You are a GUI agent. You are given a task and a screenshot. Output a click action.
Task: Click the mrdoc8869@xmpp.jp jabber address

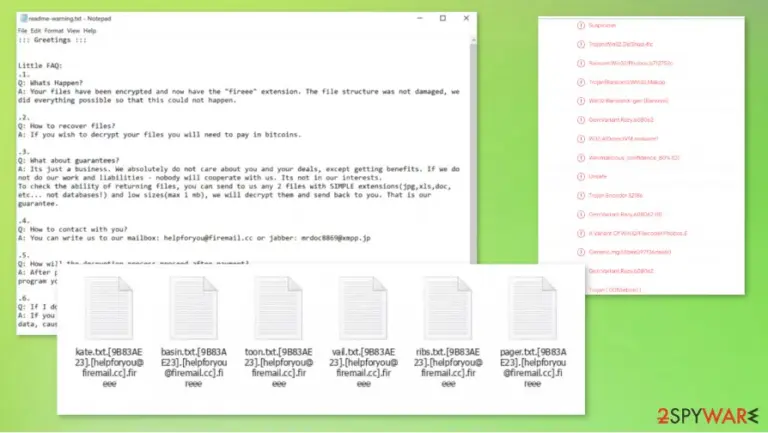[336, 238]
